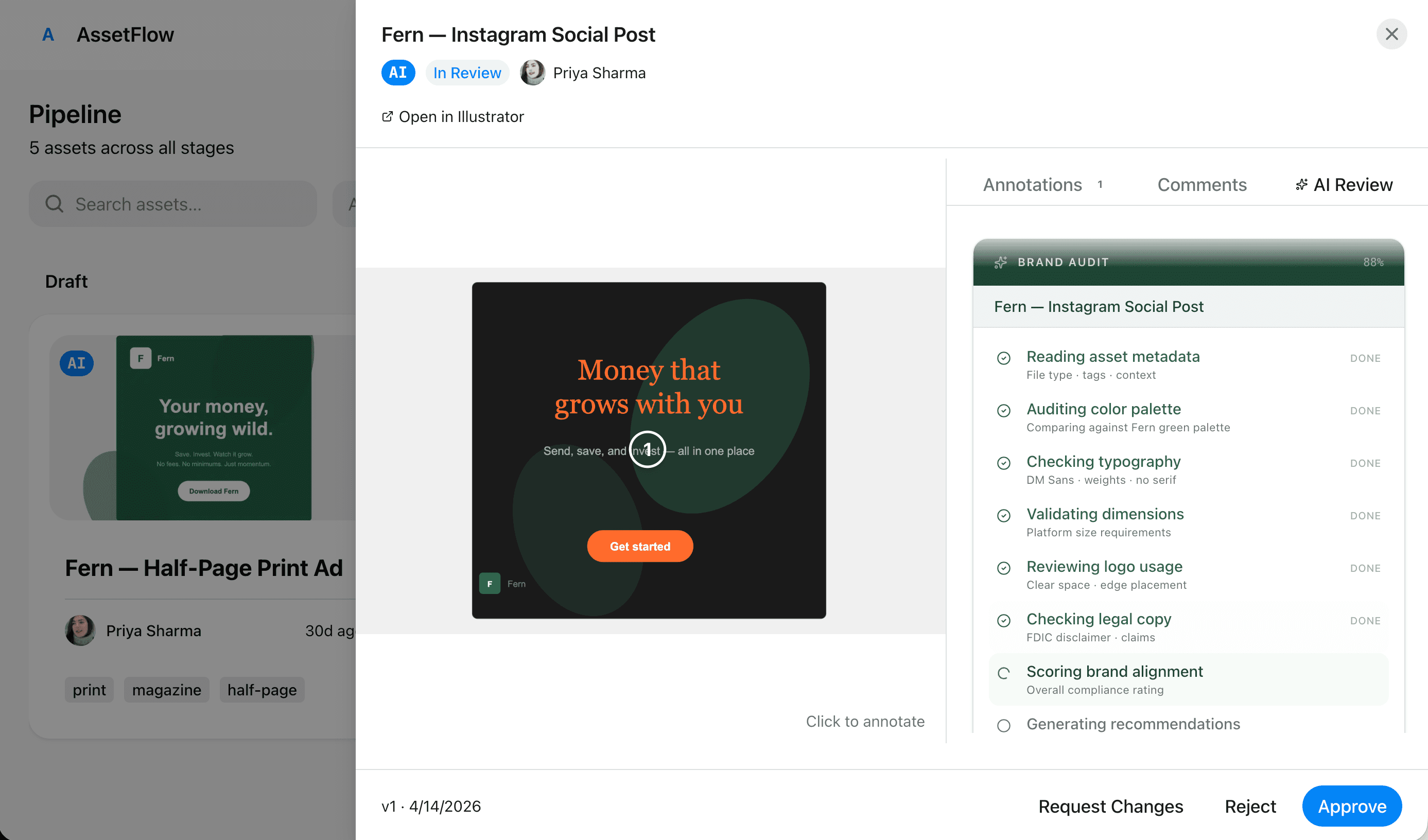Reject the asset
The width and height of the screenshot is (1428, 840).
(x=1250, y=806)
